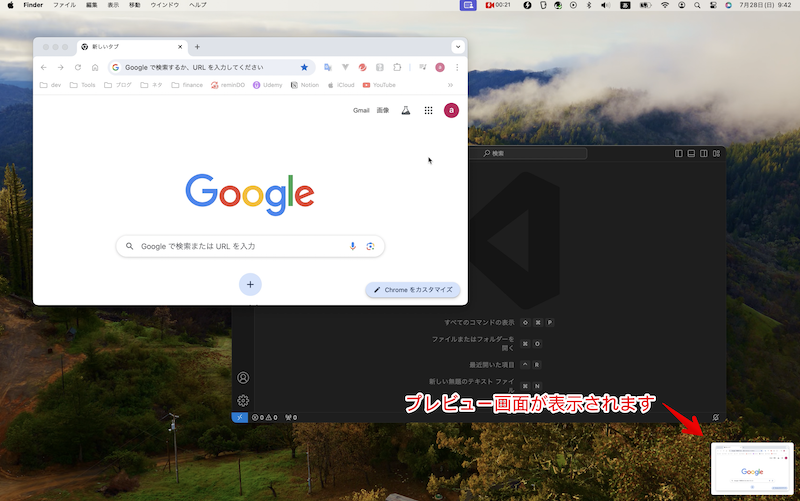This screenshot has height=501, width=800.
Task: Open VS Code accounts icon
Action: click(243, 378)
